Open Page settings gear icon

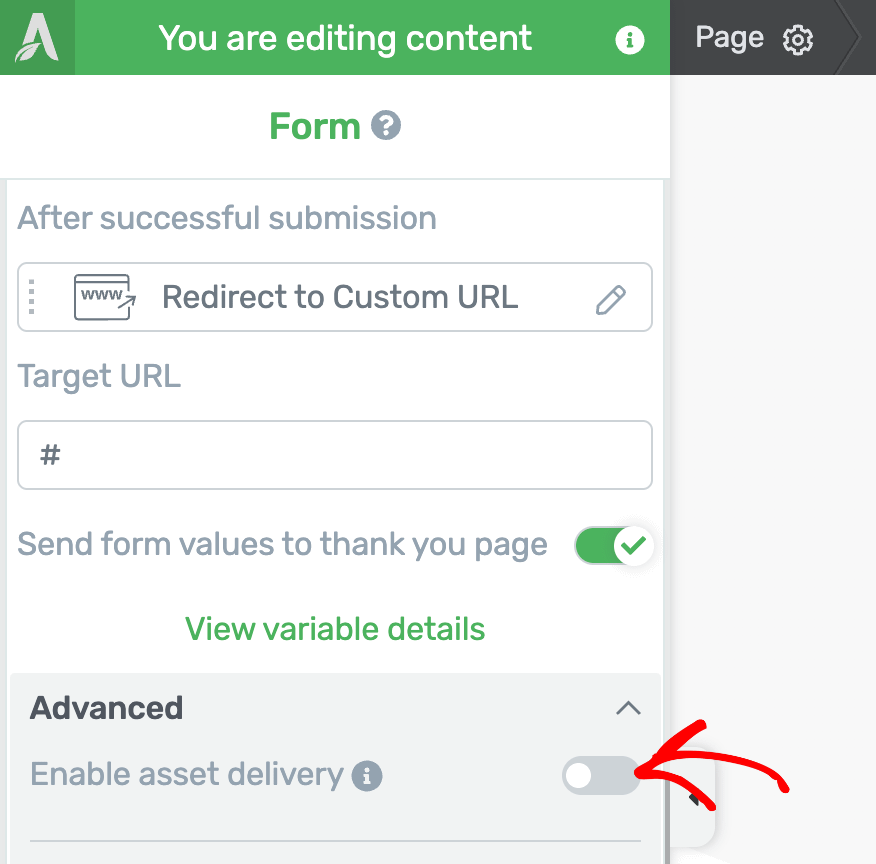798,40
